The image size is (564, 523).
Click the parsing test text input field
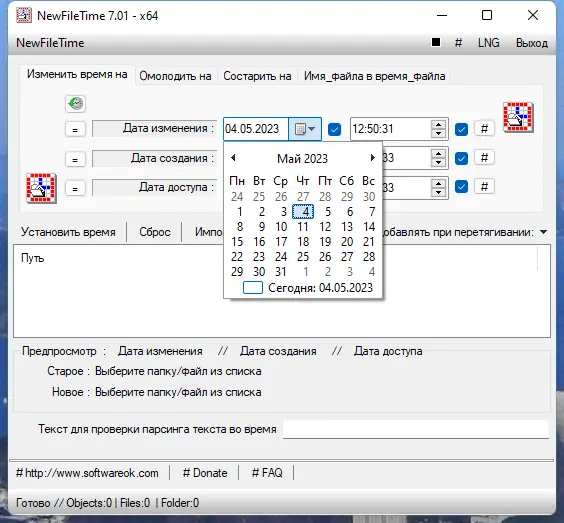coord(416,429)
